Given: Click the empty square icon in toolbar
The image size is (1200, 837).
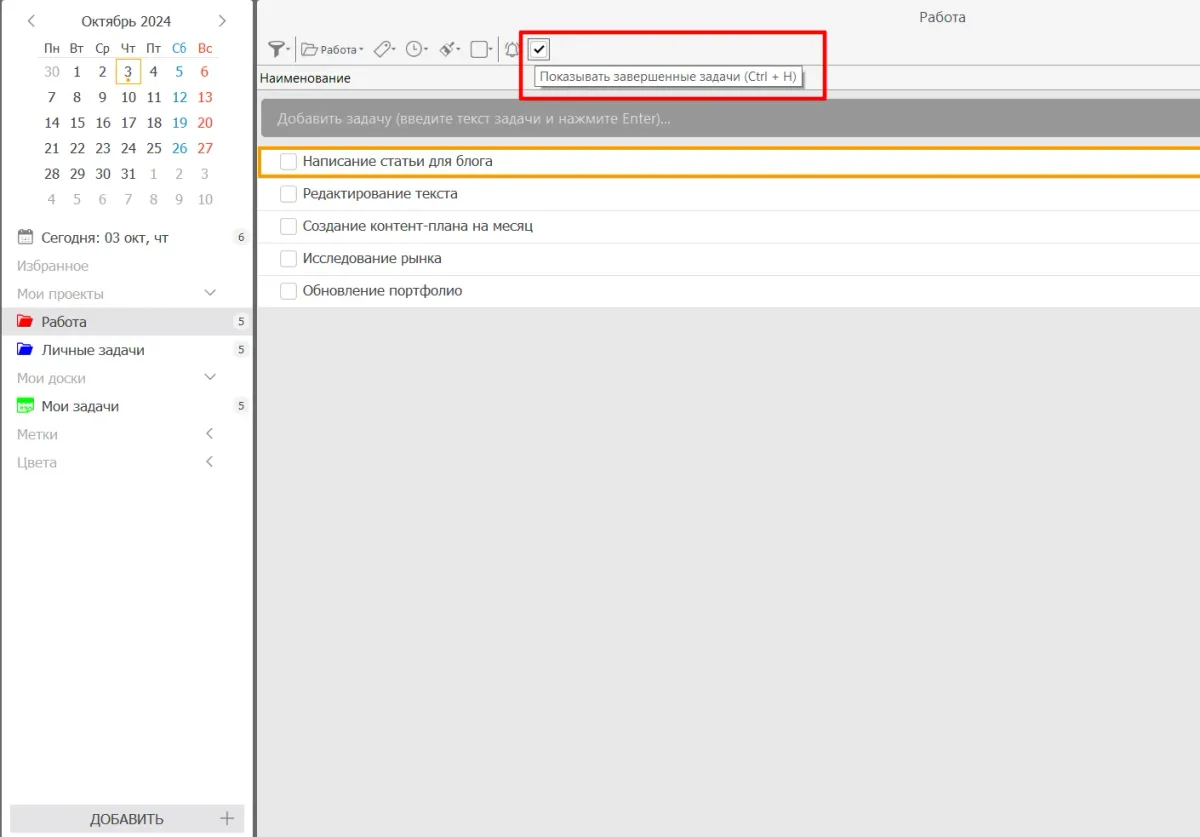Looking at the screenshot, I should click(479, 49).
